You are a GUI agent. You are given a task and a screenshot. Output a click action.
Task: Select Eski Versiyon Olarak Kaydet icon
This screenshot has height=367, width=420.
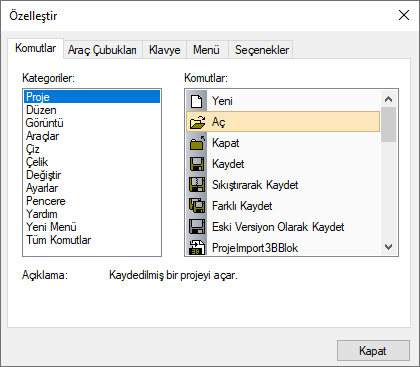(197, 227)
